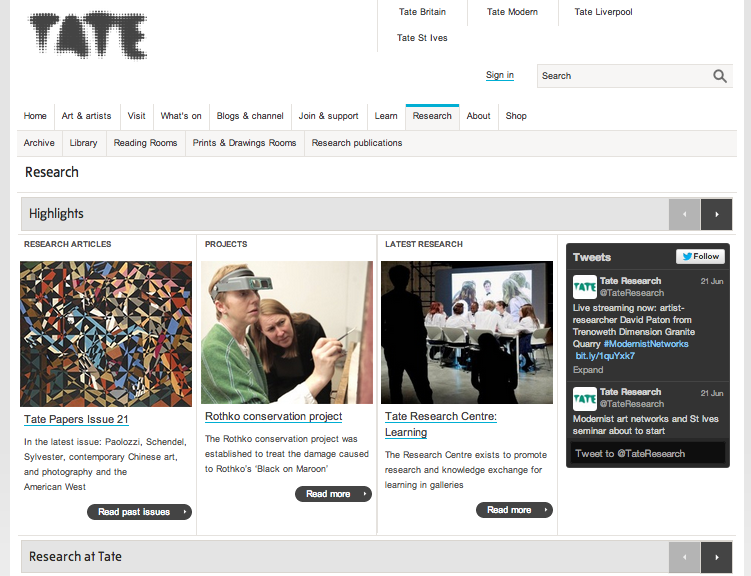
Task: Click the Research page title
Action: point(52,172)
